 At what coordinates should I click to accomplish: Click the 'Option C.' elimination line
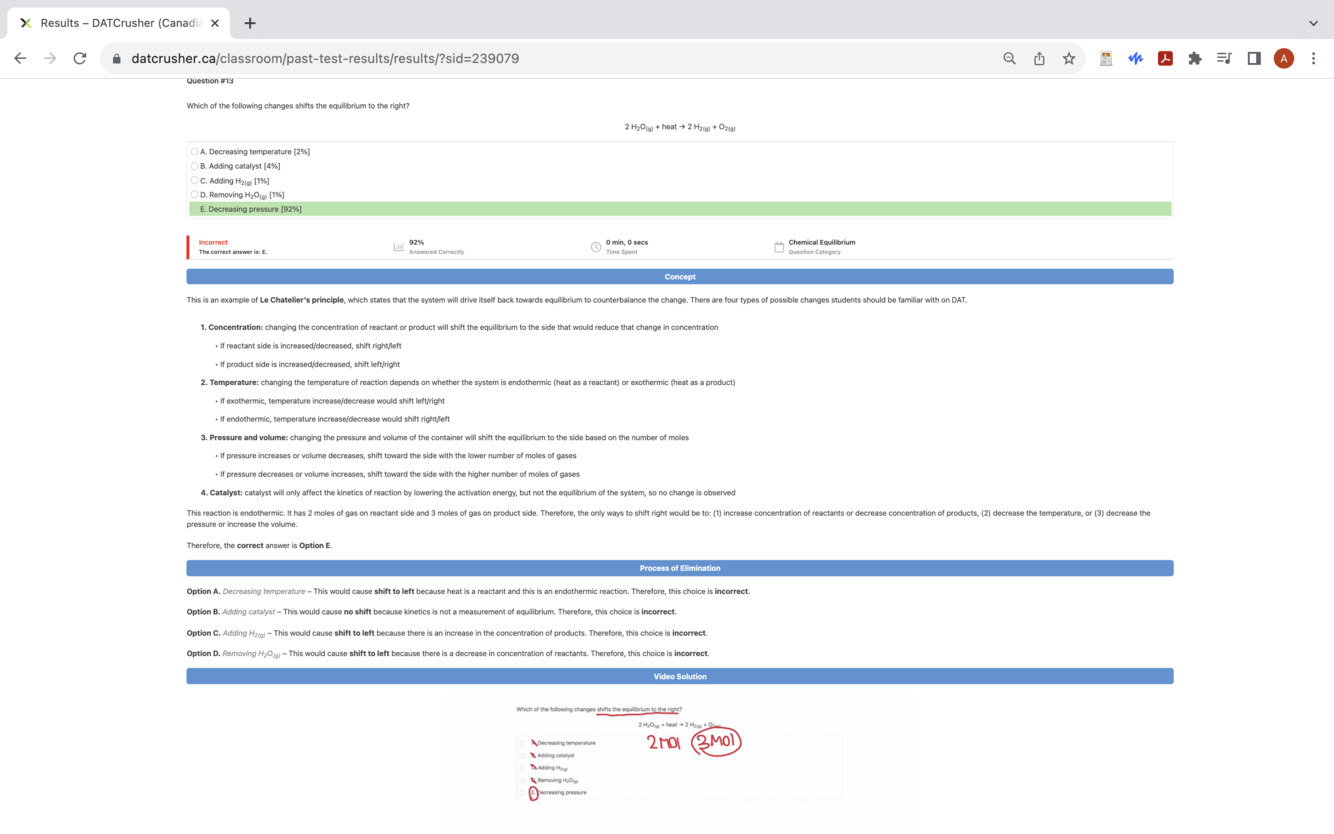coord(446,633)
